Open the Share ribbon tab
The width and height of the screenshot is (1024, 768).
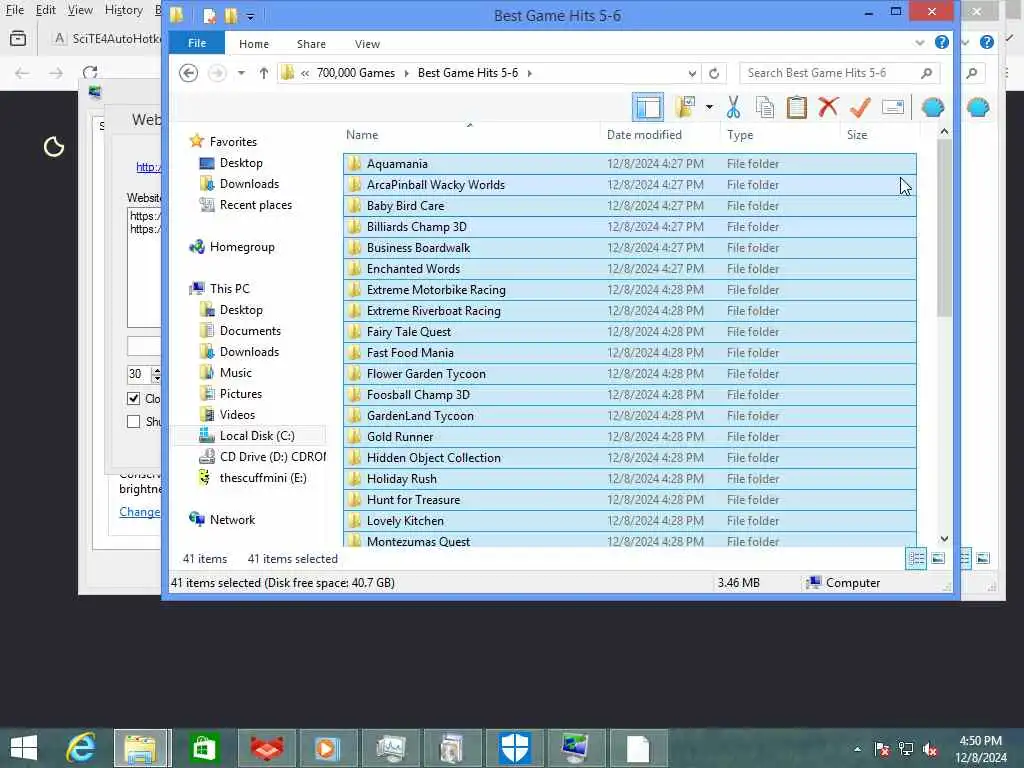click(x=311, y=44)
